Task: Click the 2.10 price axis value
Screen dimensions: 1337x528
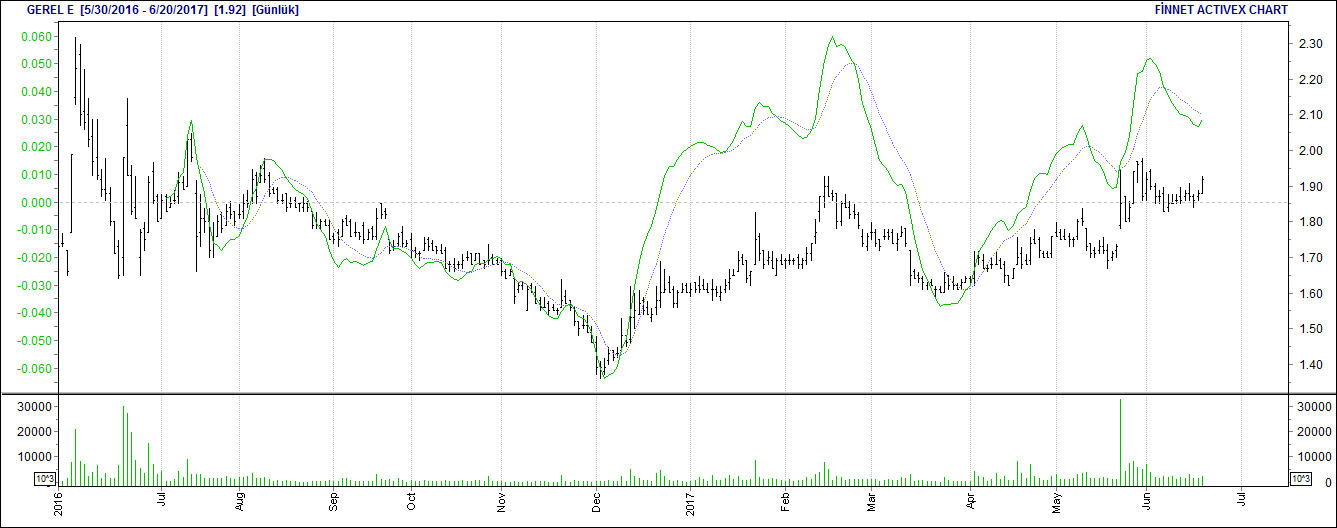Action: [1310, 116]
